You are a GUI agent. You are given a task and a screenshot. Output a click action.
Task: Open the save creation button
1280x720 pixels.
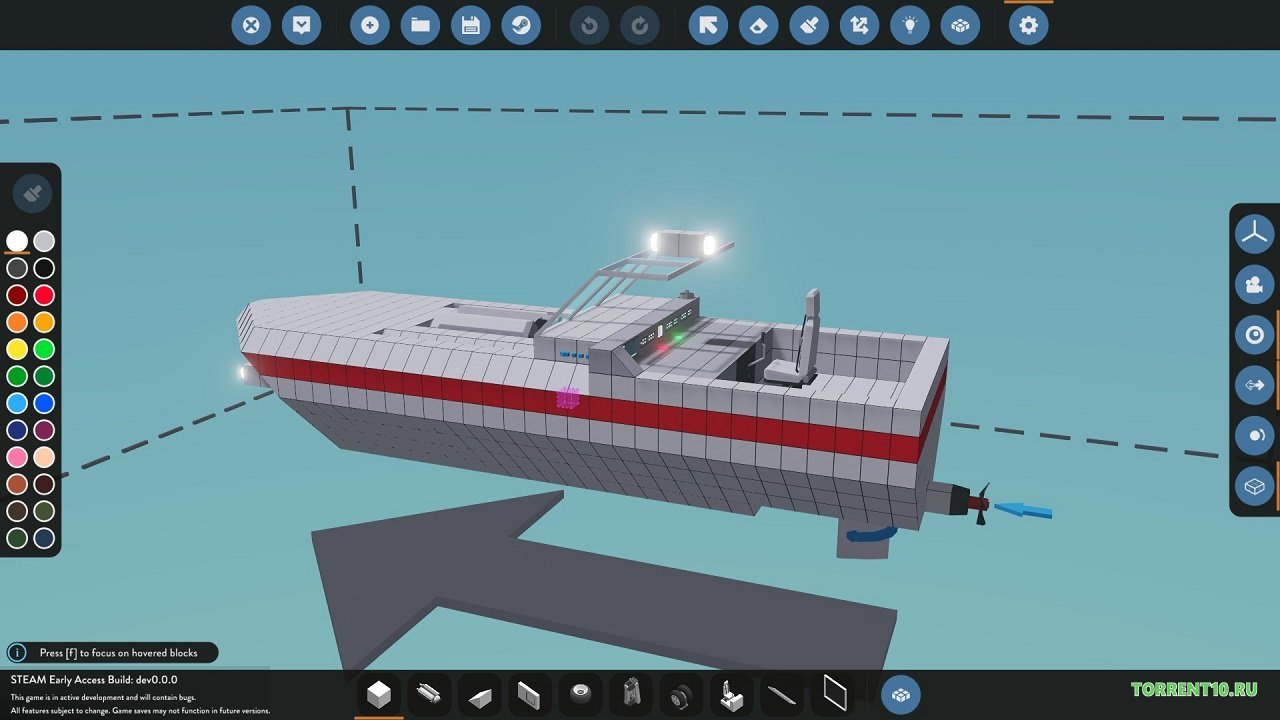point(470,26)
